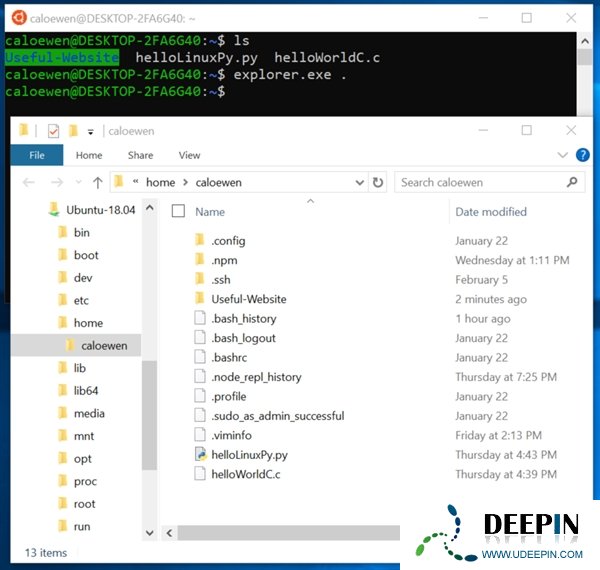Click the navigation pane scrollbar thumb
This screenshot has height=570, width=600.
click(149, 415)
